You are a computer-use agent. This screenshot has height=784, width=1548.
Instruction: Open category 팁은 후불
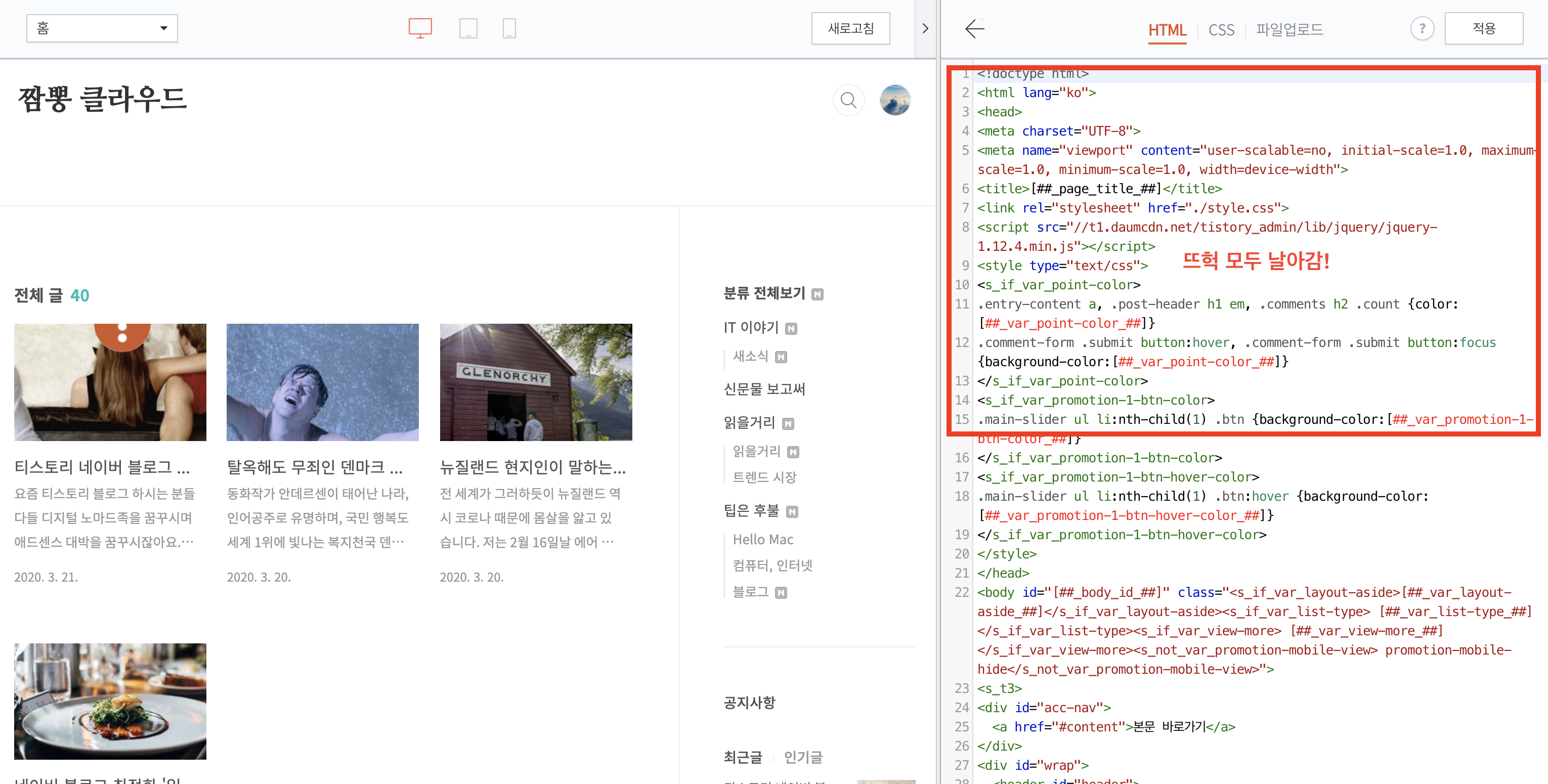(751, 511)
